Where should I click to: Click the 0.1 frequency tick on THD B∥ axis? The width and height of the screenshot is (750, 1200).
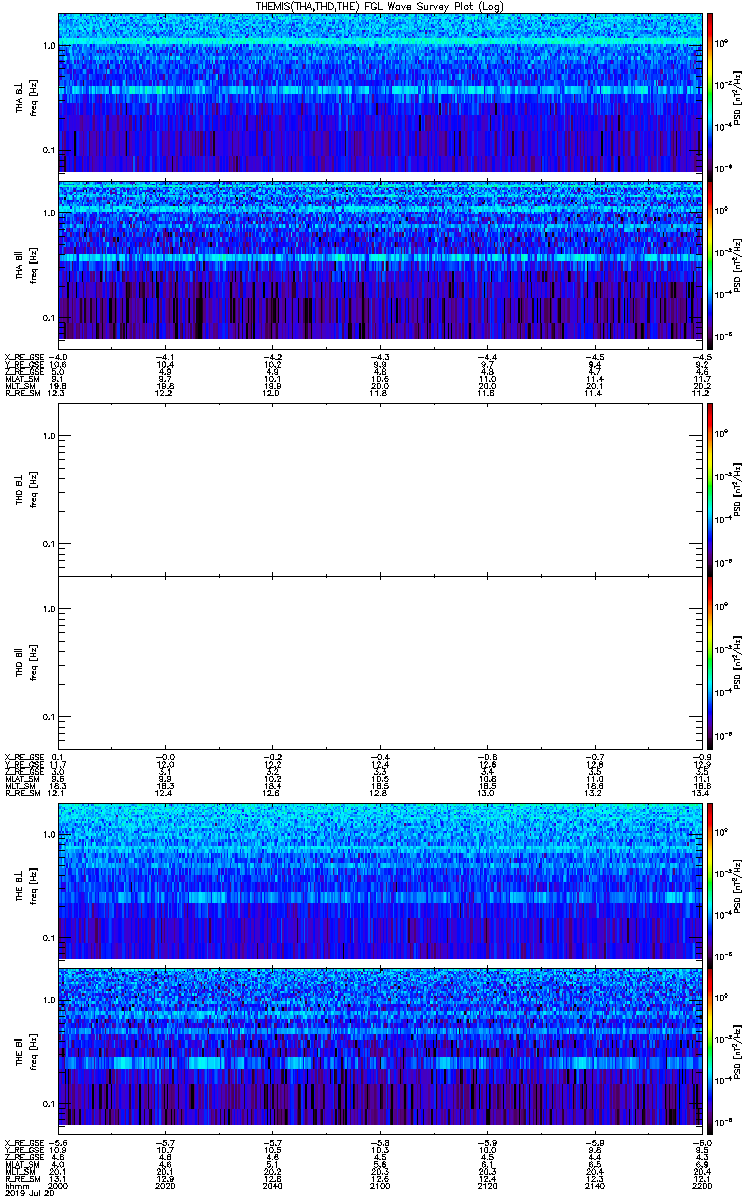pos(48,717)
